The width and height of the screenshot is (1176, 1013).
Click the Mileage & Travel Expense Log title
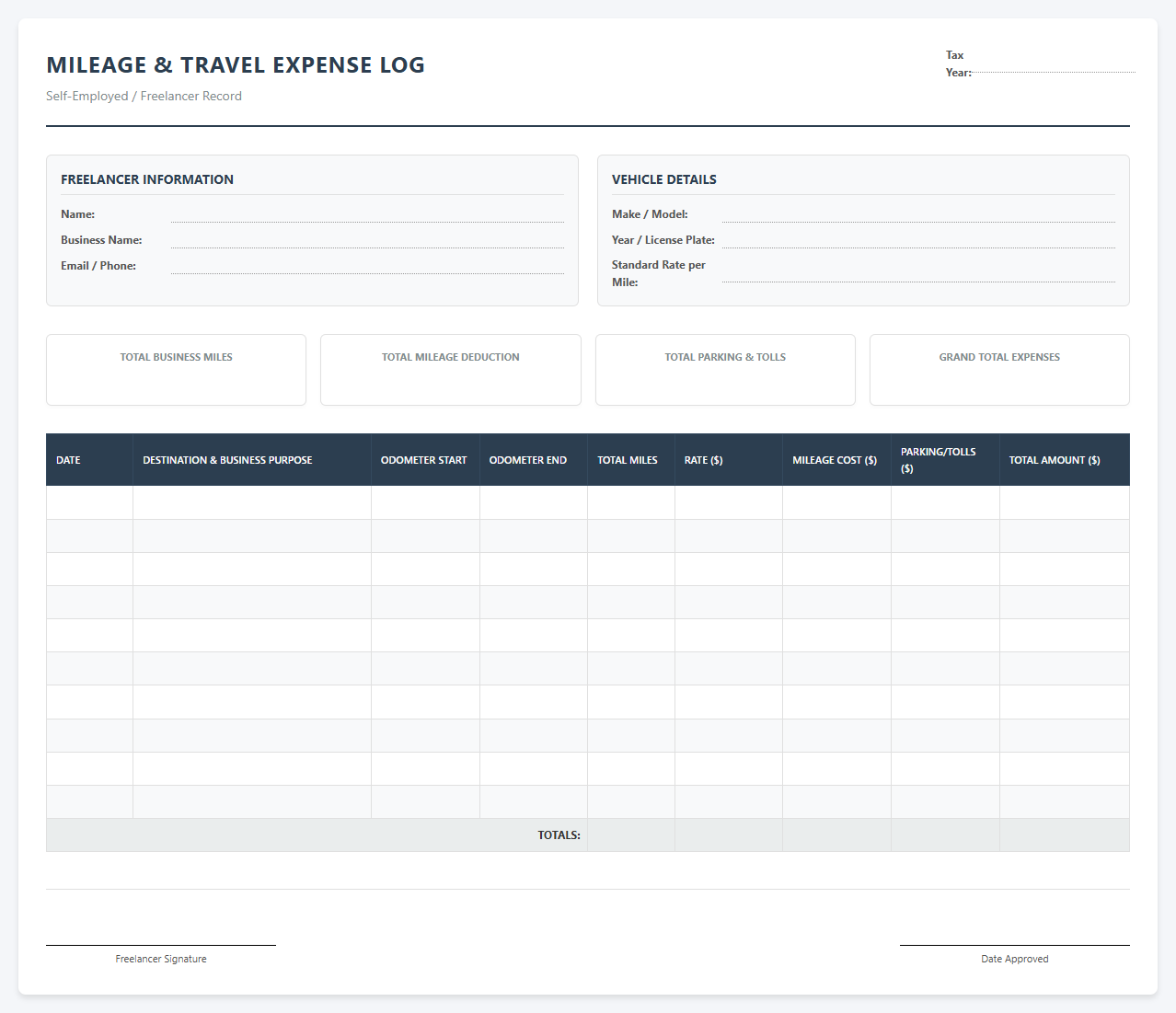(x=236, y=65)
